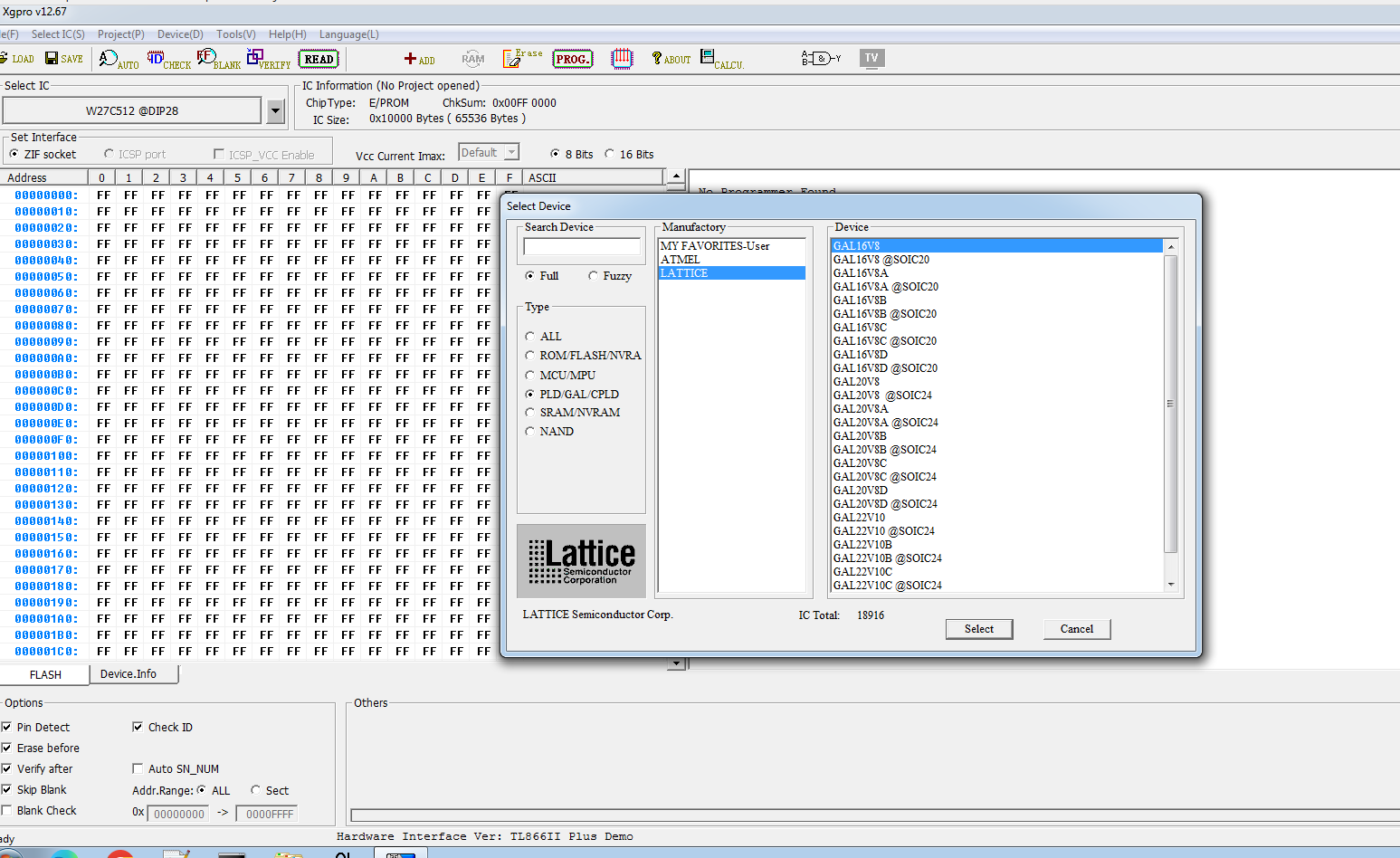The width and height of the screenshot is (1400, 858).
Task: Select the Fuzzy search radio button
Action: coord(593,276)
